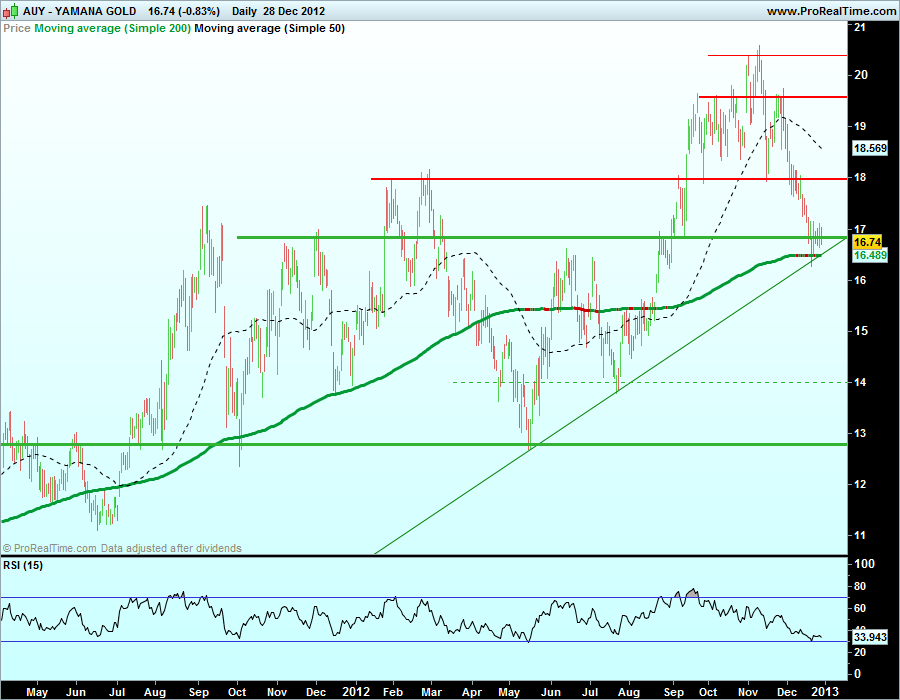Click the 12 price axis label

[860, 484]
